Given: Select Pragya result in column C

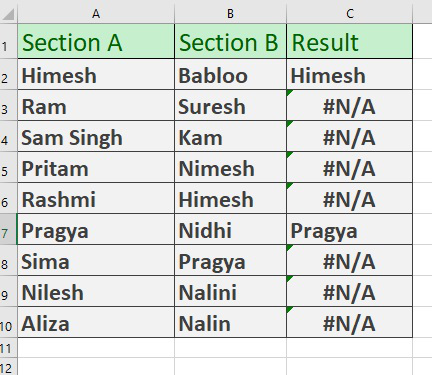Looking at the screenshot, I should [349, 229].
